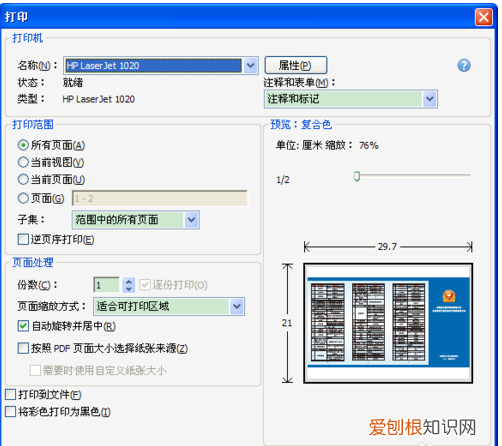502x446 pixels.
Task: Enable 按照 PDF 页面大小选择纸张来源(Z) checkbox
Action: 23,348
